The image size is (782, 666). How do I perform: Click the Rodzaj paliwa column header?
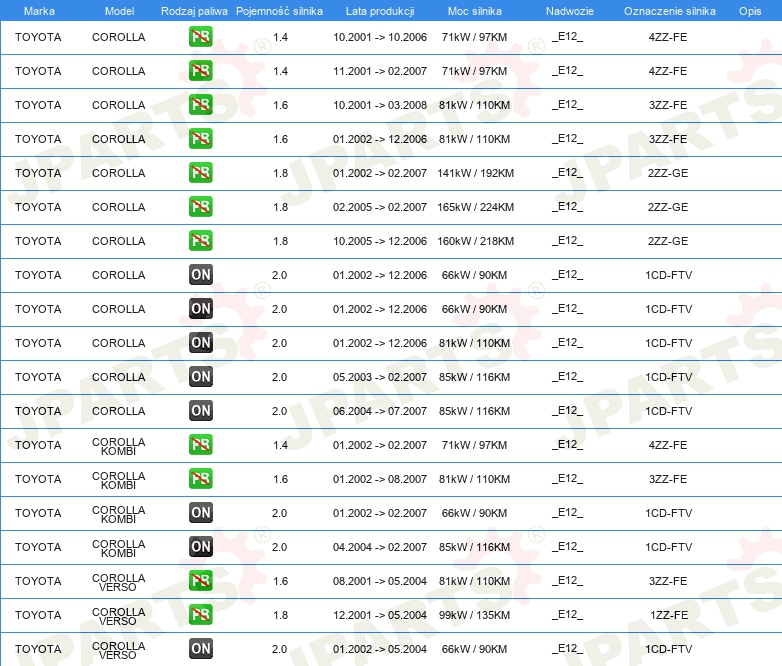pyautogui.click(x=194, y=11)
